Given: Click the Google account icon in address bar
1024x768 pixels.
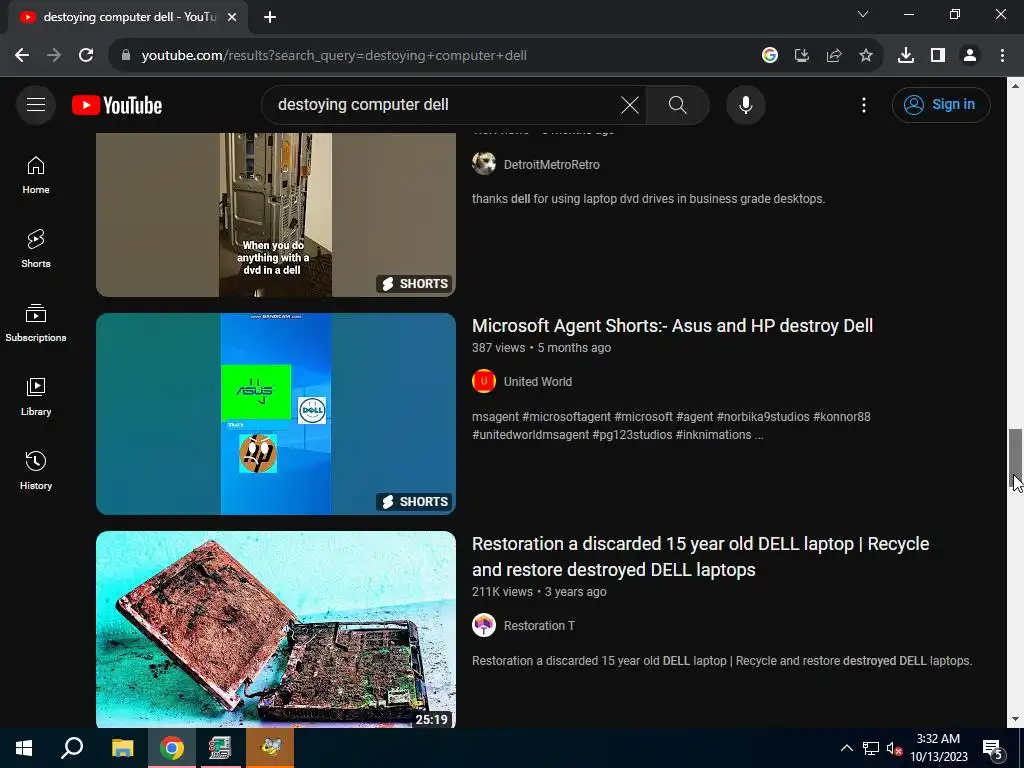Looking at the screenshot, I should 769,56.
